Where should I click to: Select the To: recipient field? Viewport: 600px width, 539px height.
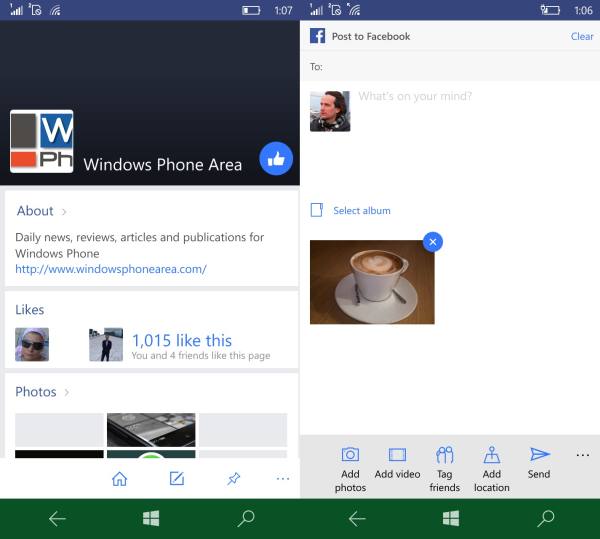point(450,67)
